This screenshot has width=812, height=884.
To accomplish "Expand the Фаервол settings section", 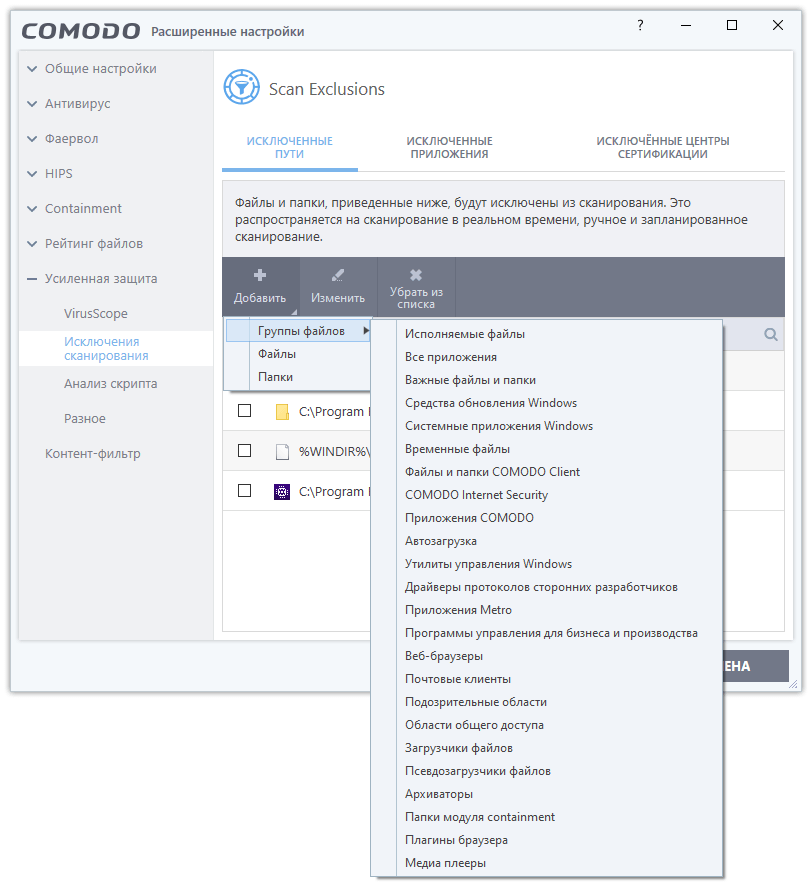I will pyautogui.click(x=71, y=139).
